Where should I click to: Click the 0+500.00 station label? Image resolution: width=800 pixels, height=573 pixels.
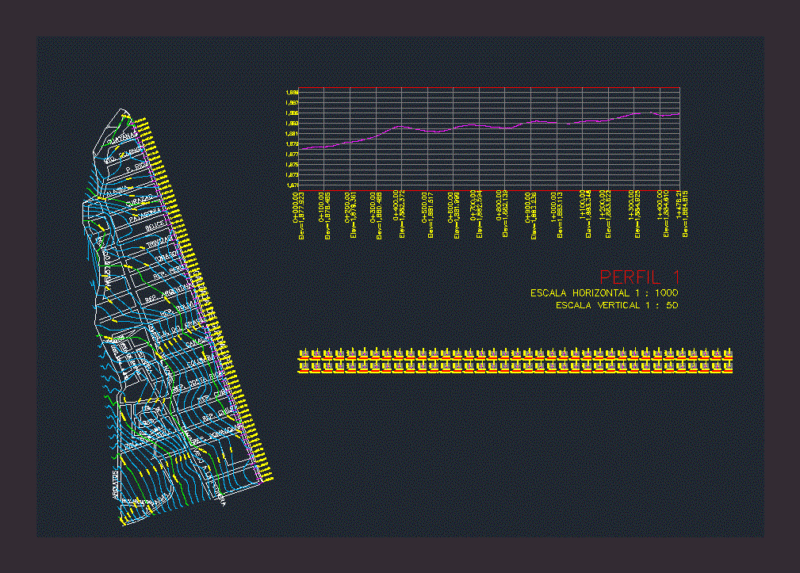425,208
